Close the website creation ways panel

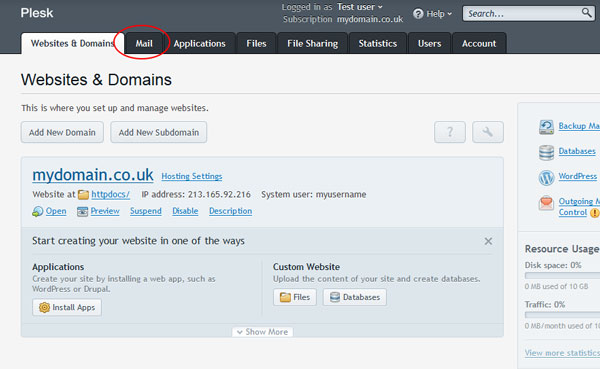(488, 241)
